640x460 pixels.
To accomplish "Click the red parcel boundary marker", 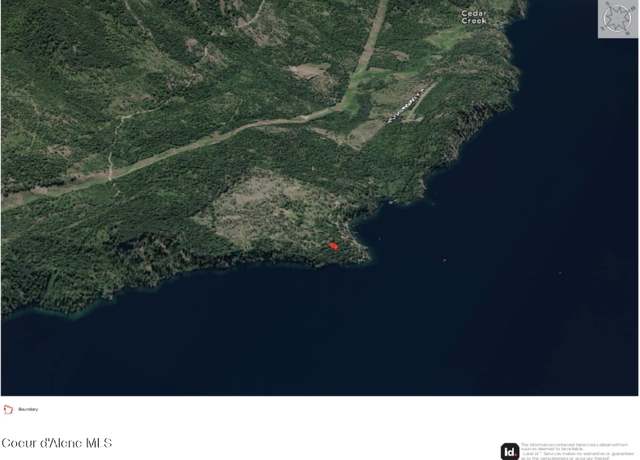I will (333, 246).
